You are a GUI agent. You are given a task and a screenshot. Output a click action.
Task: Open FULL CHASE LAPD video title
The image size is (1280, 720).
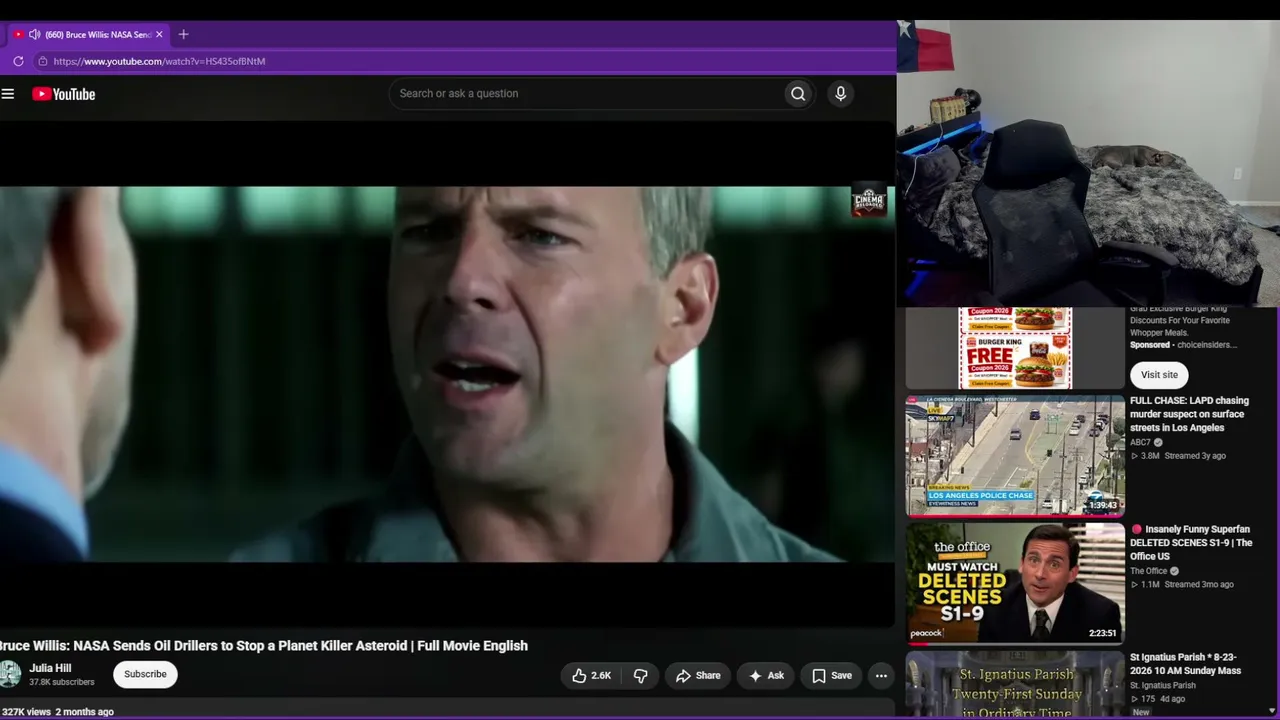[1189, 414]
